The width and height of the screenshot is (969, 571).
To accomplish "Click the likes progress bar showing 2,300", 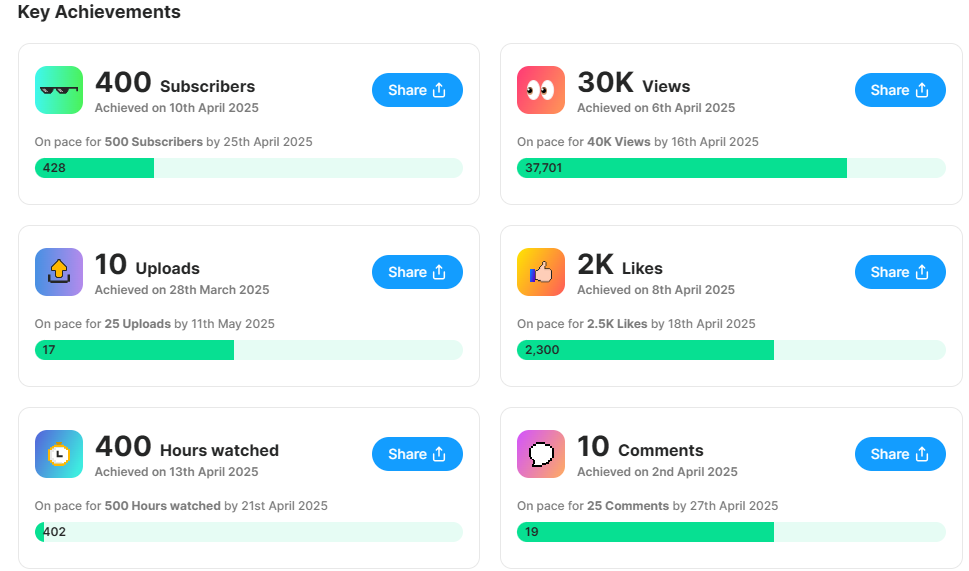I will pyautogui.click(x=731, y=350).
